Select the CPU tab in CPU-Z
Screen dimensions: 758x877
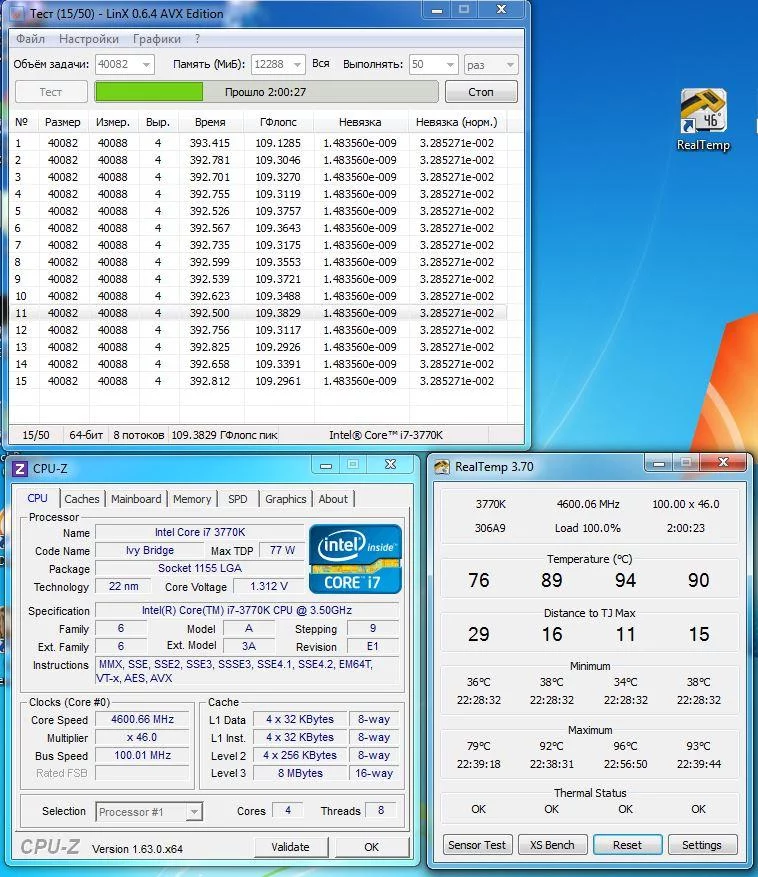point(37,498)
